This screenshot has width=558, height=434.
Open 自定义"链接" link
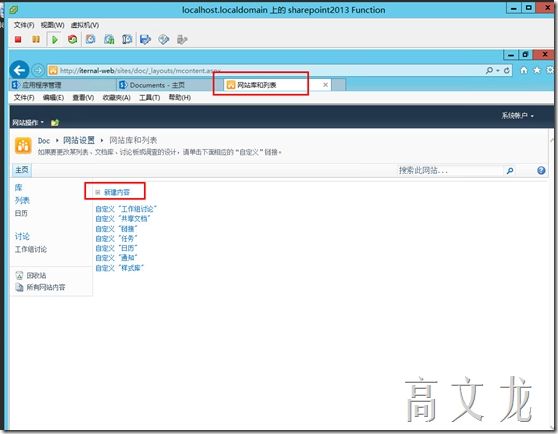(x=116, y=229)
